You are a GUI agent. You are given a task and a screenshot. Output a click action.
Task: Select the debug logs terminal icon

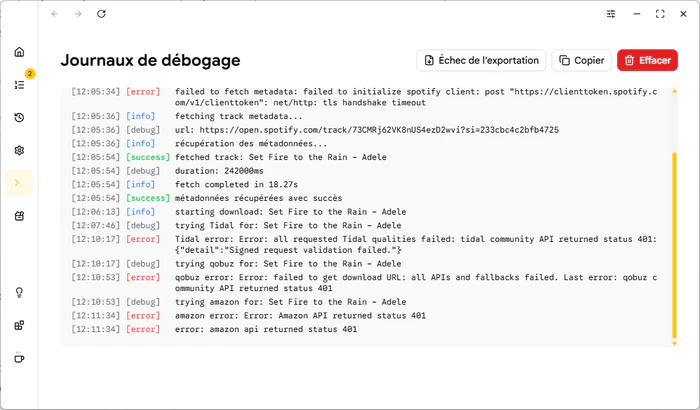(19, 183)
